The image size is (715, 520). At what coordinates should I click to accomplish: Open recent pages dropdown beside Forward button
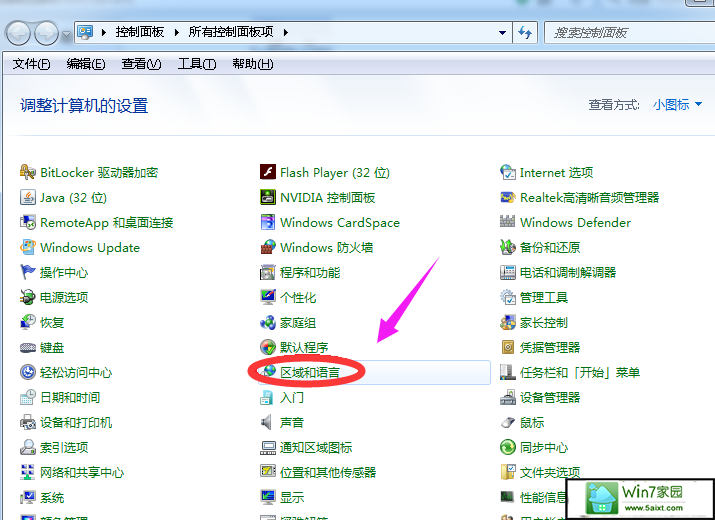point(67,34)
